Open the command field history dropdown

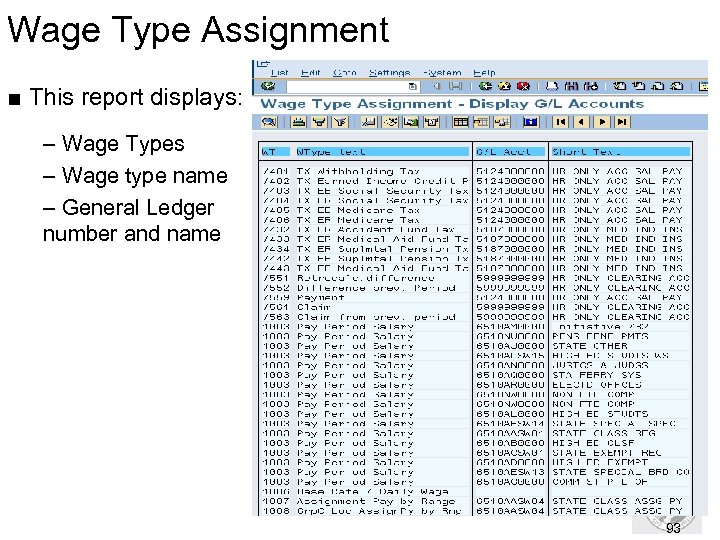[x=412, y=86]
